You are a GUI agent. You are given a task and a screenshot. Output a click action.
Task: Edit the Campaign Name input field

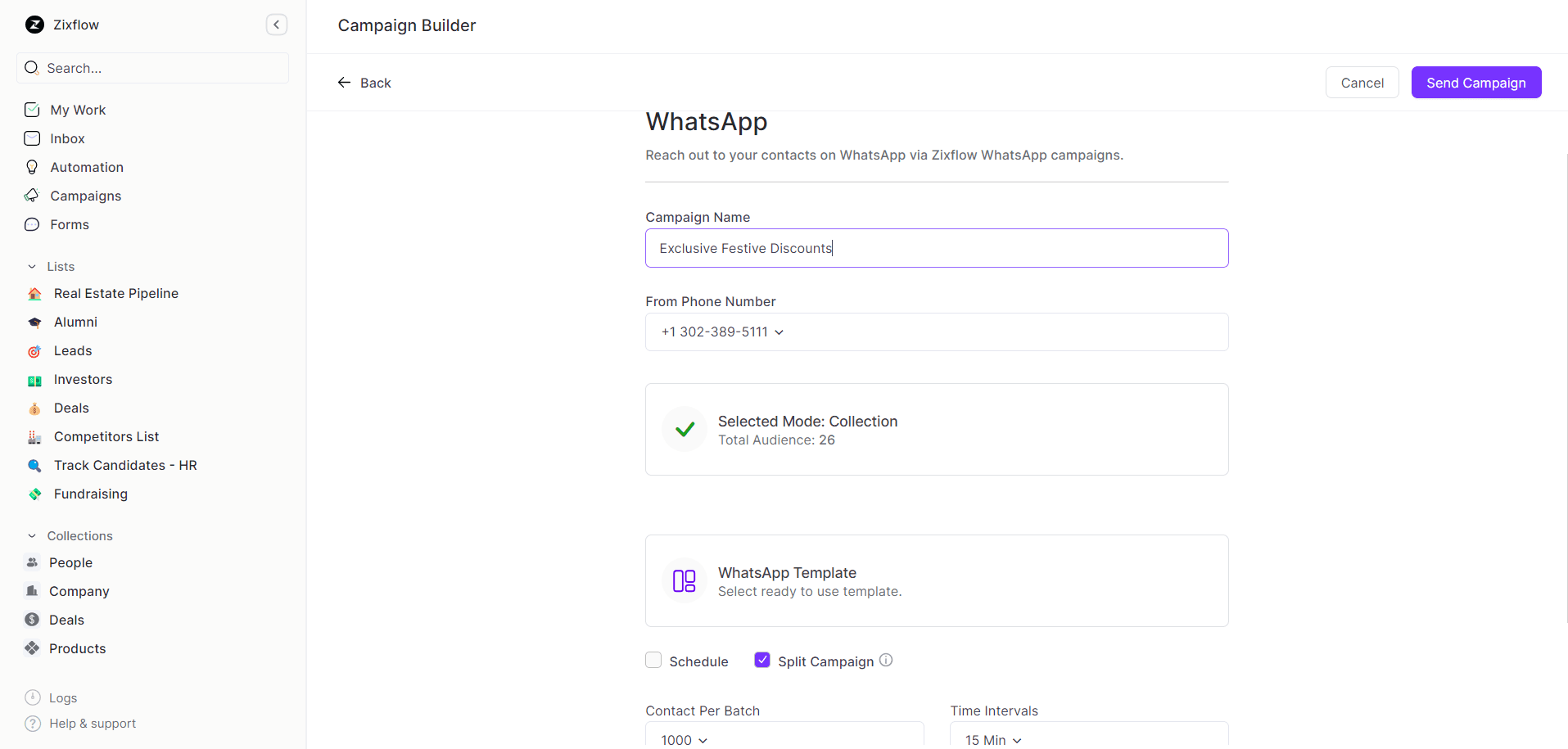click(x=936, y=248)
